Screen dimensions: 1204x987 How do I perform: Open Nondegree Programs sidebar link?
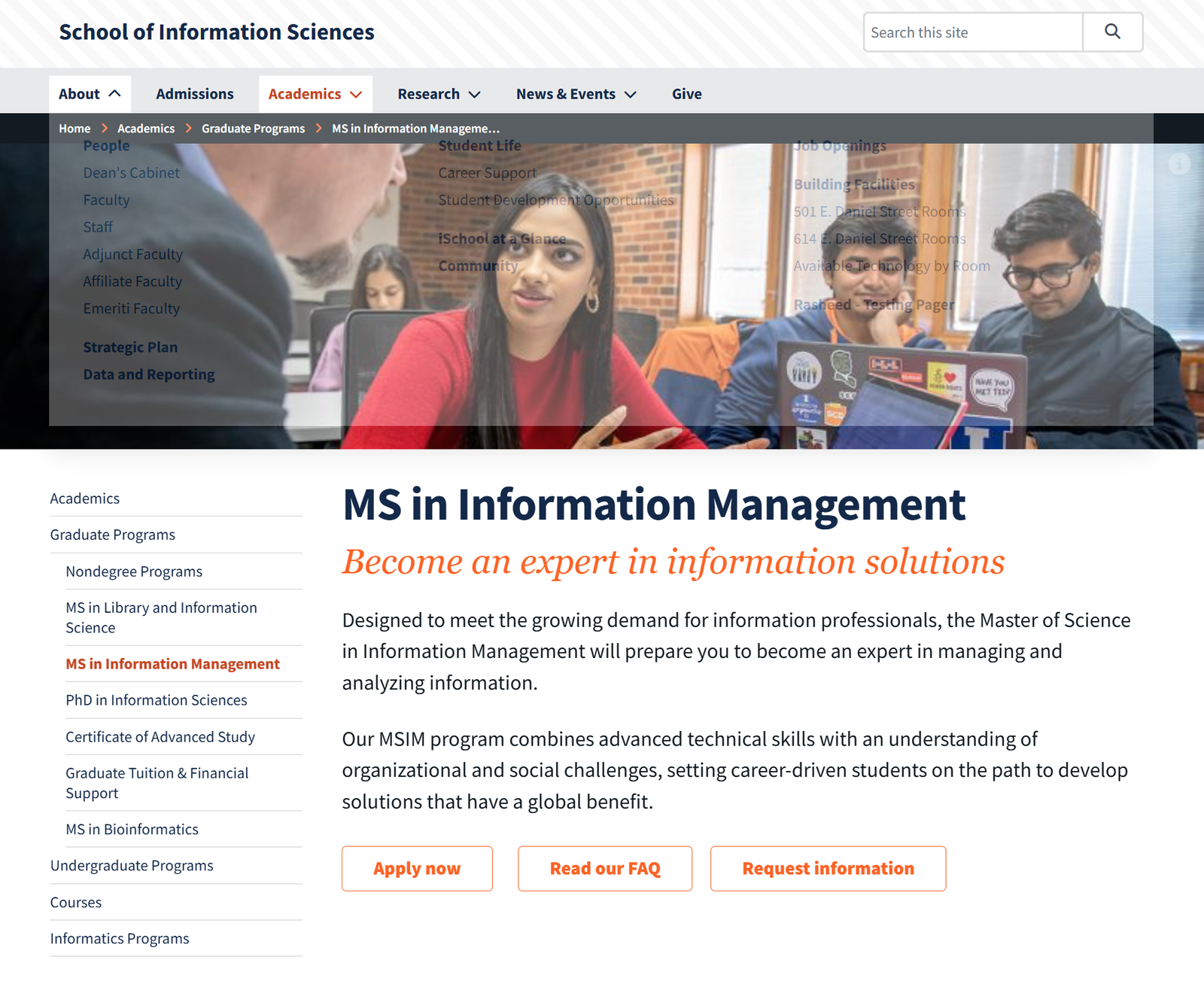[x=134, y=571]
